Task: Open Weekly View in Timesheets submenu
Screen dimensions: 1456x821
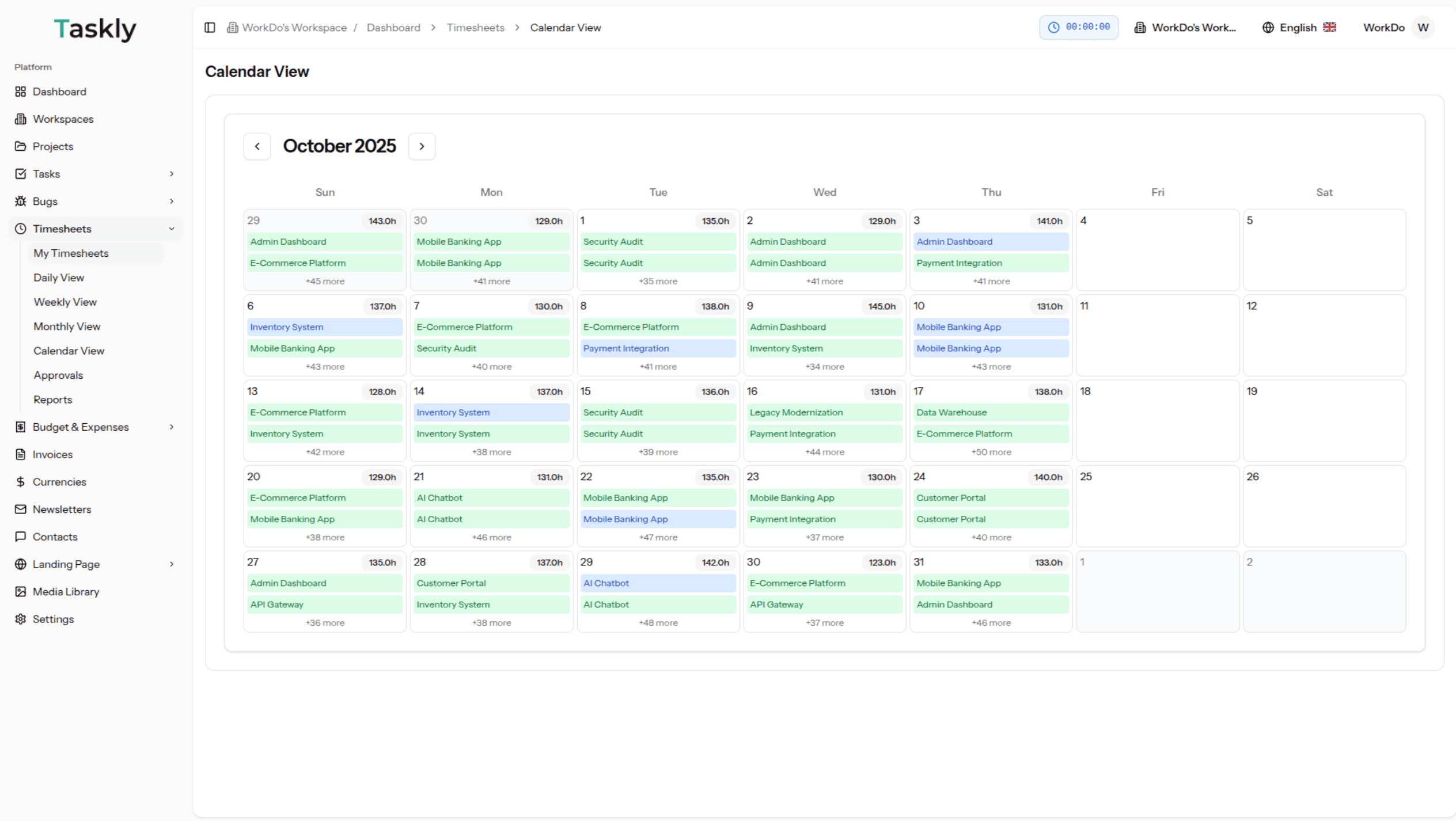Action: (65, 302)
